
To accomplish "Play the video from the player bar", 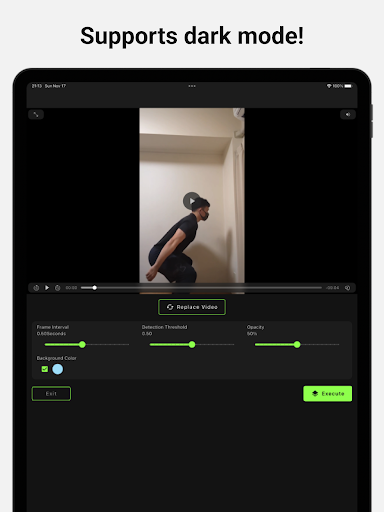I will click(47, 288).
